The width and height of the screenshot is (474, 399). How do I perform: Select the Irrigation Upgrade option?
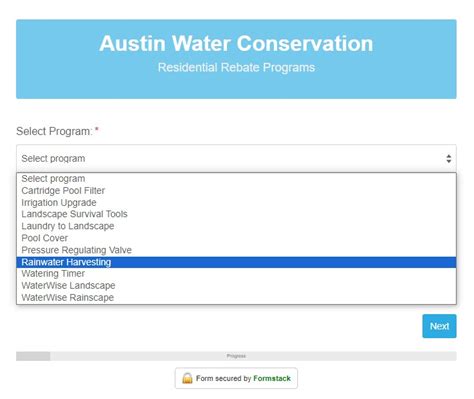tap(236, 203)
